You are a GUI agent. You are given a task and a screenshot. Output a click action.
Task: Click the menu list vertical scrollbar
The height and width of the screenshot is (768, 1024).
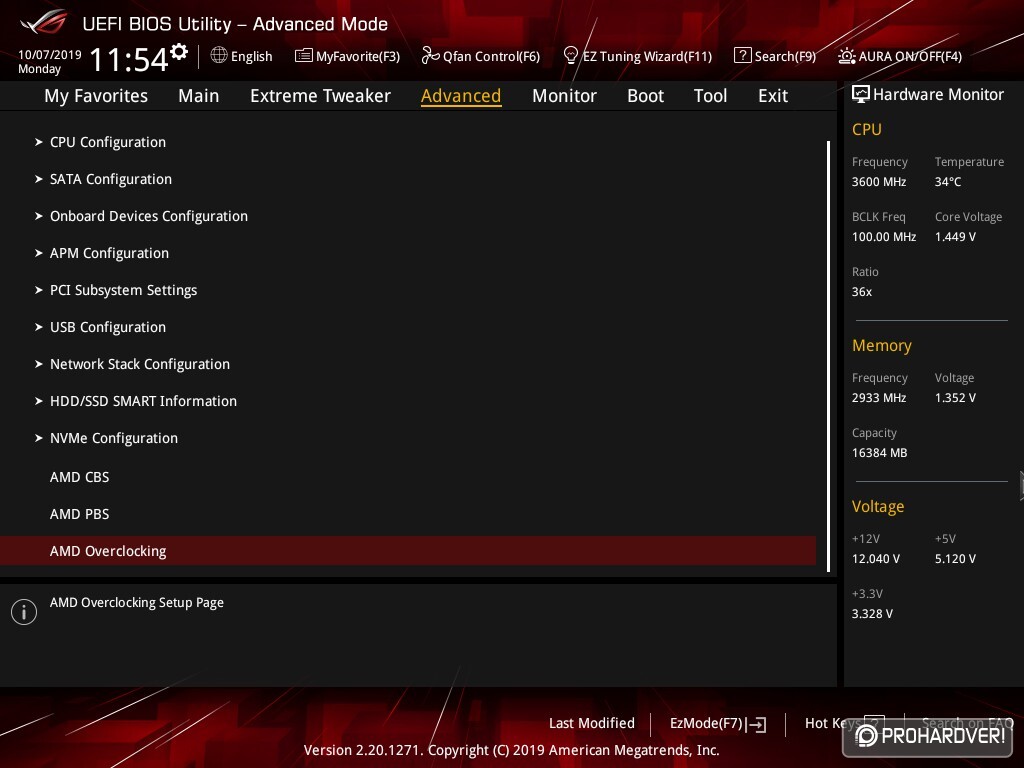pos(828,356)
